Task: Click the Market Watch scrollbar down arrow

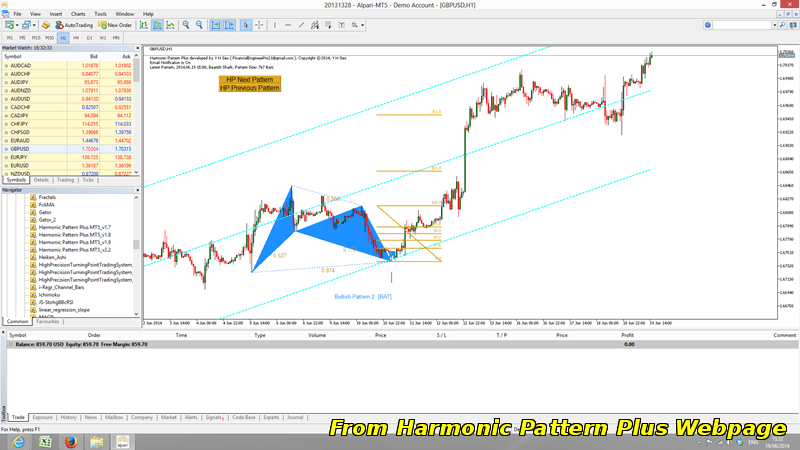Action: pyautogui.click(x=136, y=172)
